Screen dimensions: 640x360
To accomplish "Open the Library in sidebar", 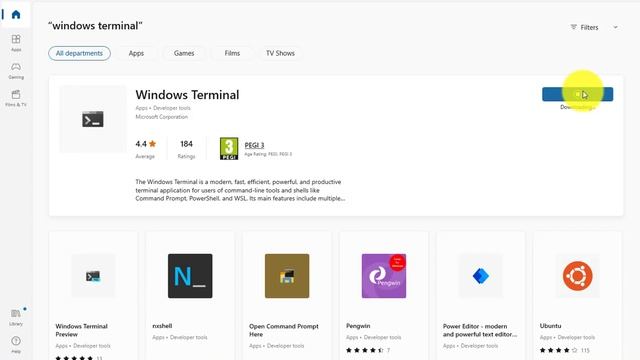I will [x=16, y=317].
